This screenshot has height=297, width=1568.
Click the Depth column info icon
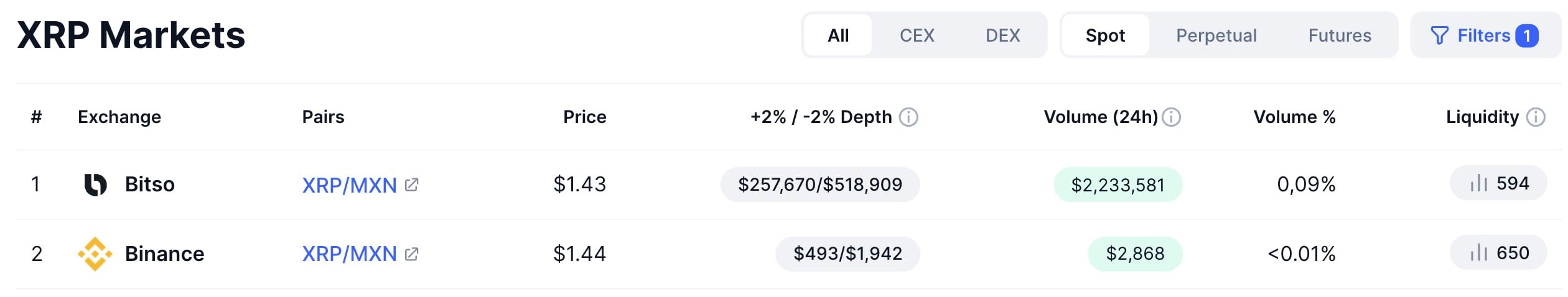[908, 117]
